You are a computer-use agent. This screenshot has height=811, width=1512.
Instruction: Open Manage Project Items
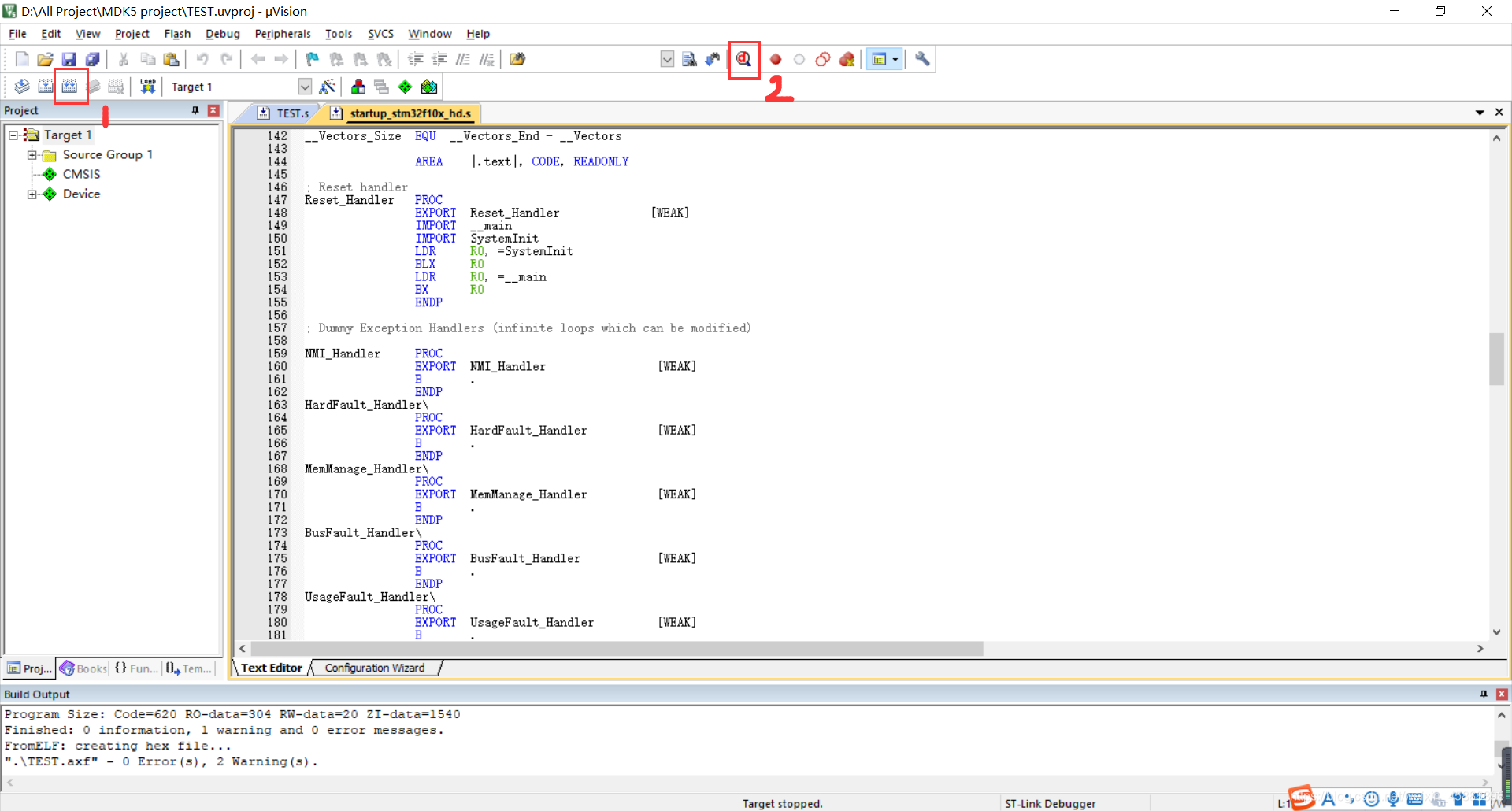coord(358,87)
